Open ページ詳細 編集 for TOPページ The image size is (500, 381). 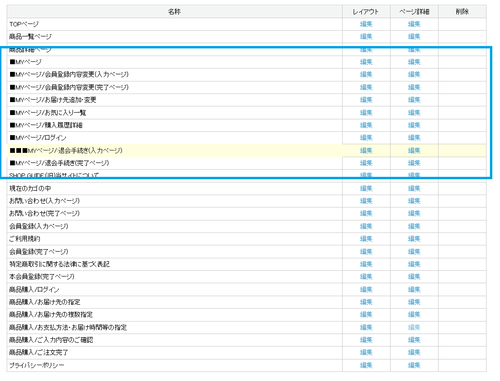tap(414, 24)
